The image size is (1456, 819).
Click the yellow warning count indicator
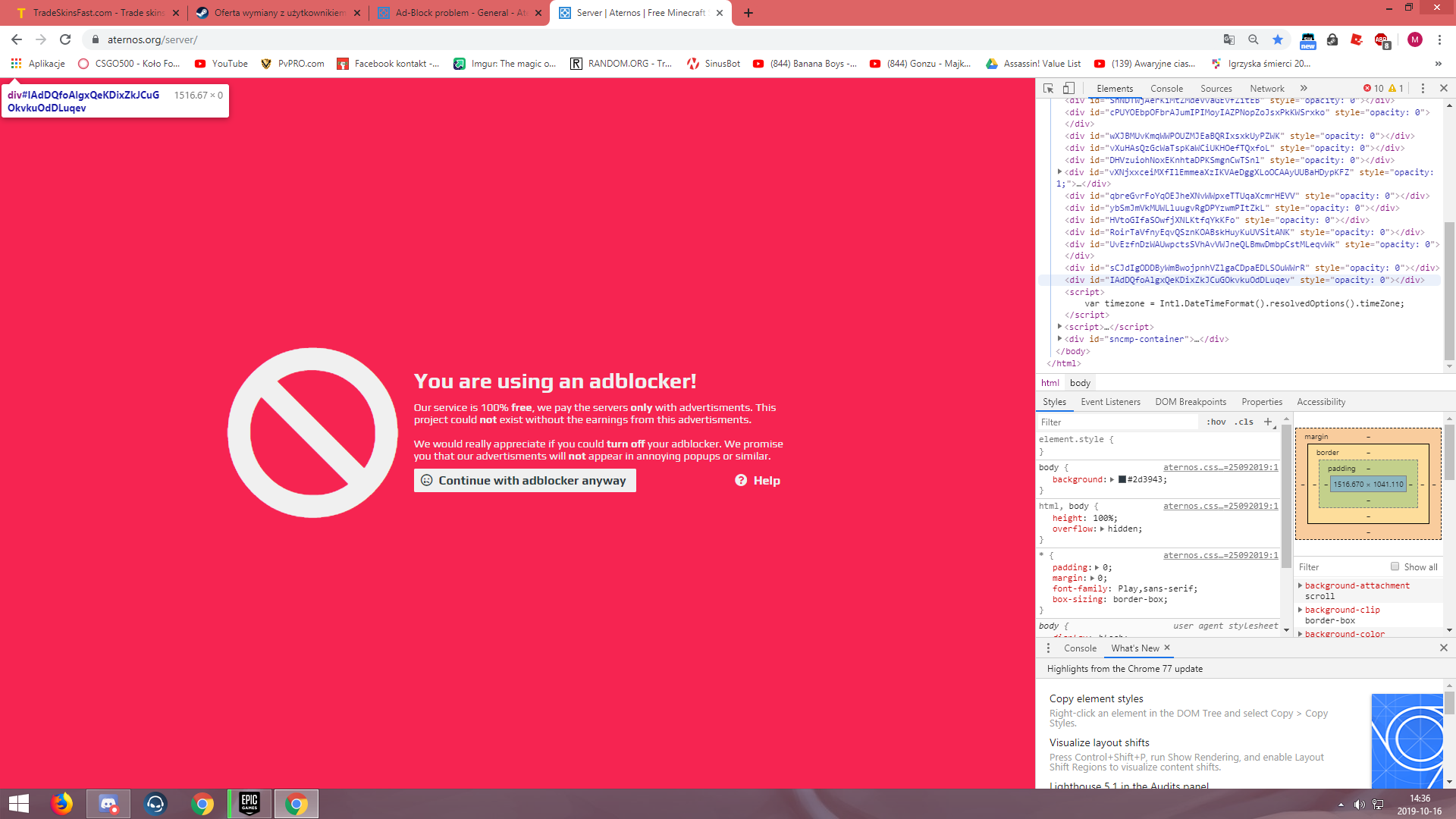1396,88
